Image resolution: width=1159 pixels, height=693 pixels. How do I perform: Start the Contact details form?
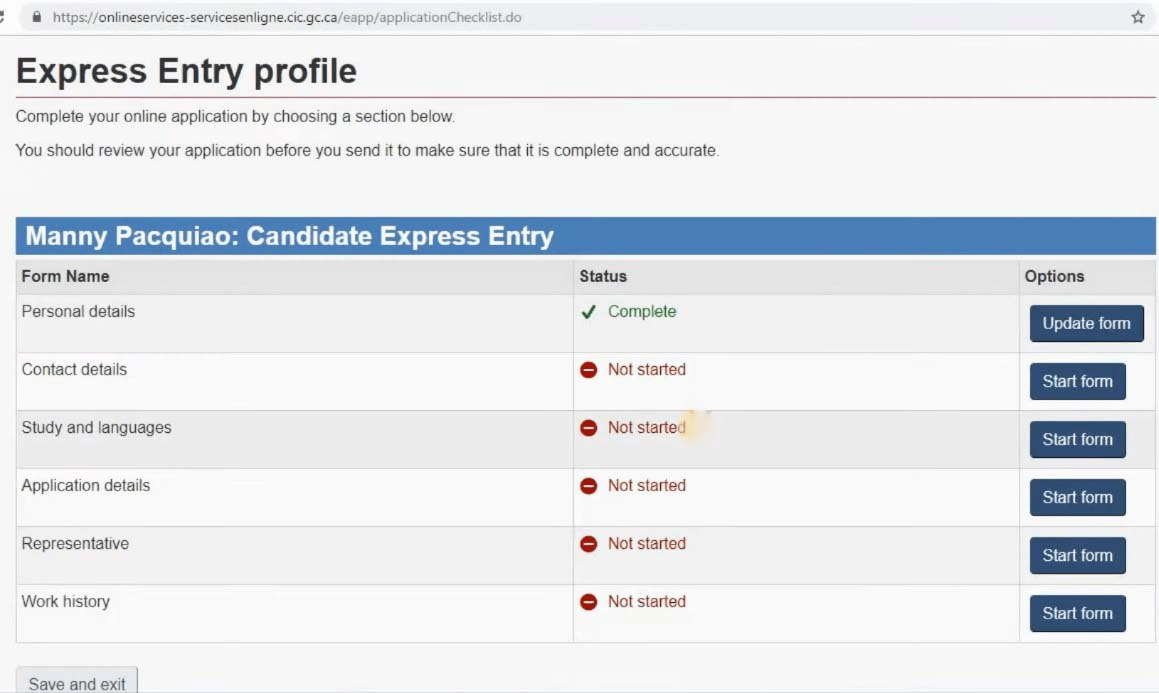click(x=1077, y=382)
